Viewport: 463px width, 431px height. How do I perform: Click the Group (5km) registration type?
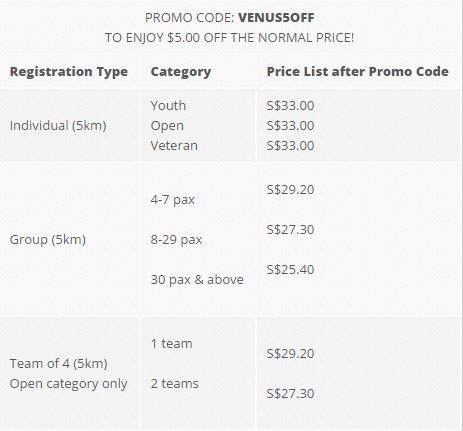[x=48, y=240]
